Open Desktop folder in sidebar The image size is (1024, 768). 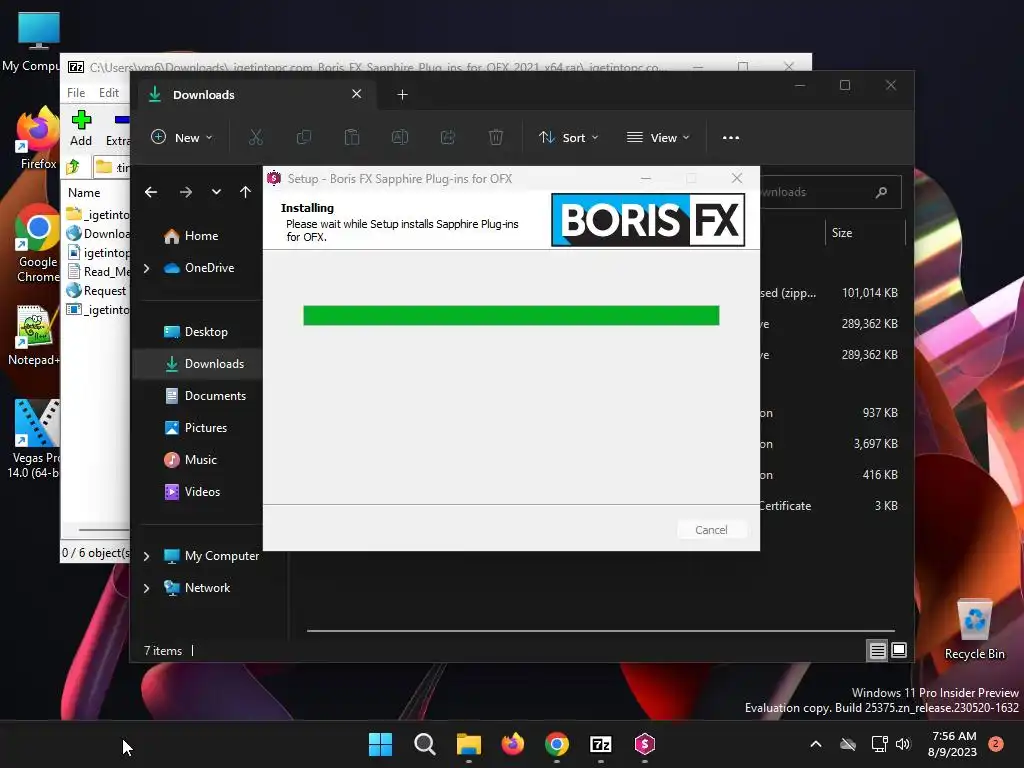[196, 332]
